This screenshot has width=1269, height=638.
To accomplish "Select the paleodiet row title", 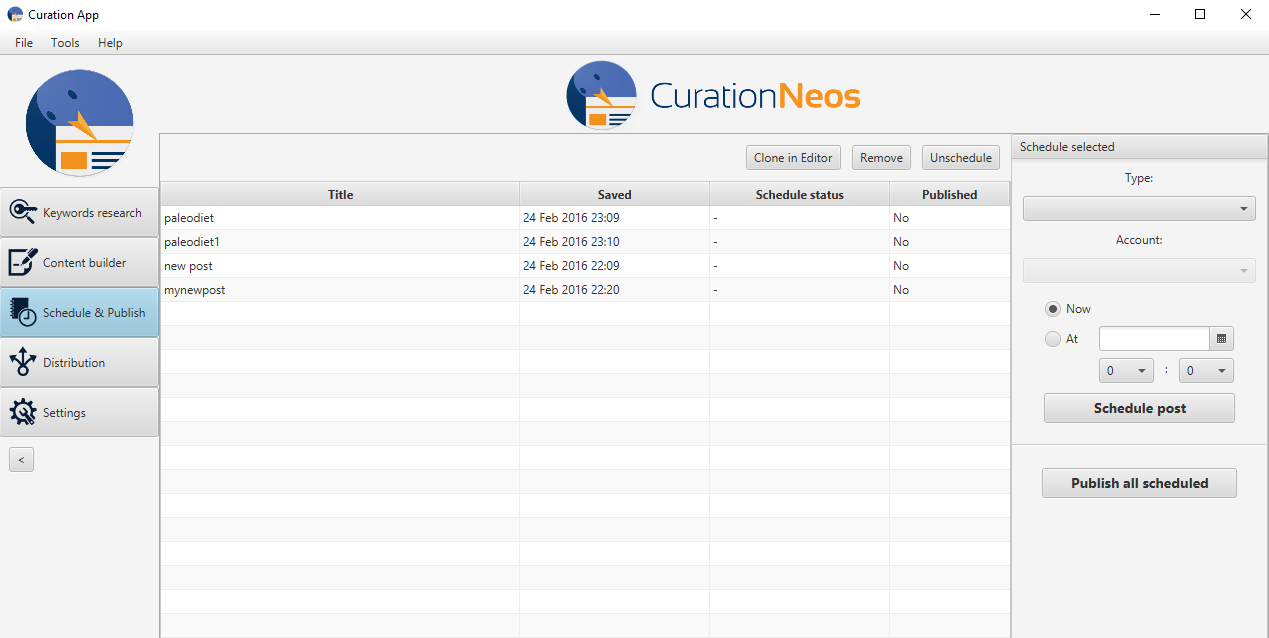I will (189, 218).
